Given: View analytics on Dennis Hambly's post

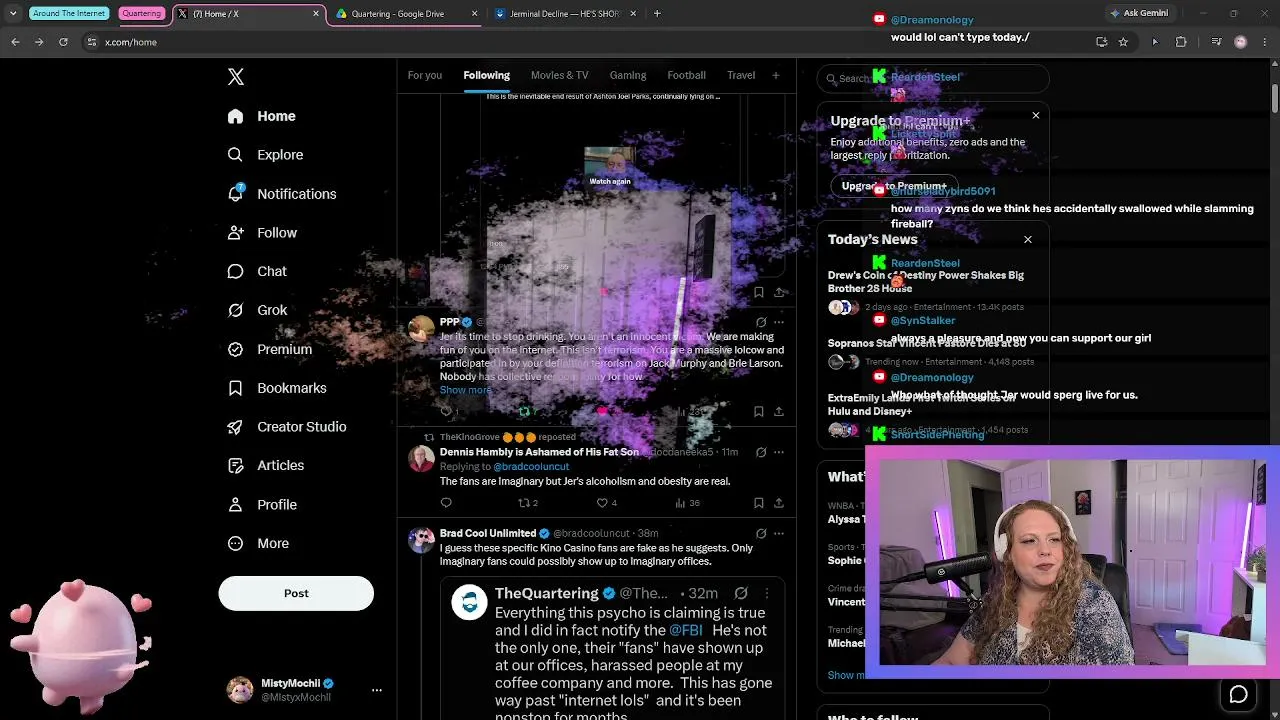Looking at the screenshot, I should coord(687,503).
